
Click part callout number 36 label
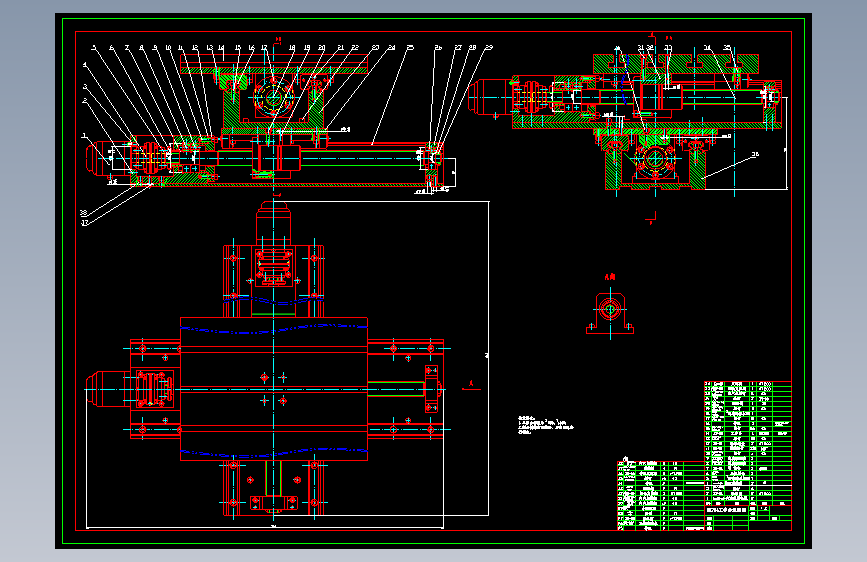coord(755,154)
